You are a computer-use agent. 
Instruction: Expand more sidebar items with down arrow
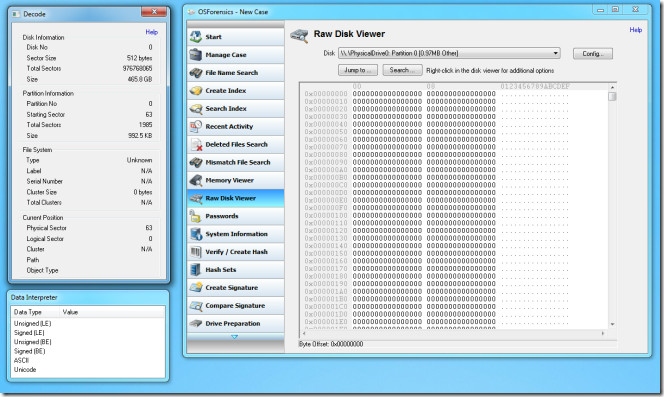tap(235, 337)
